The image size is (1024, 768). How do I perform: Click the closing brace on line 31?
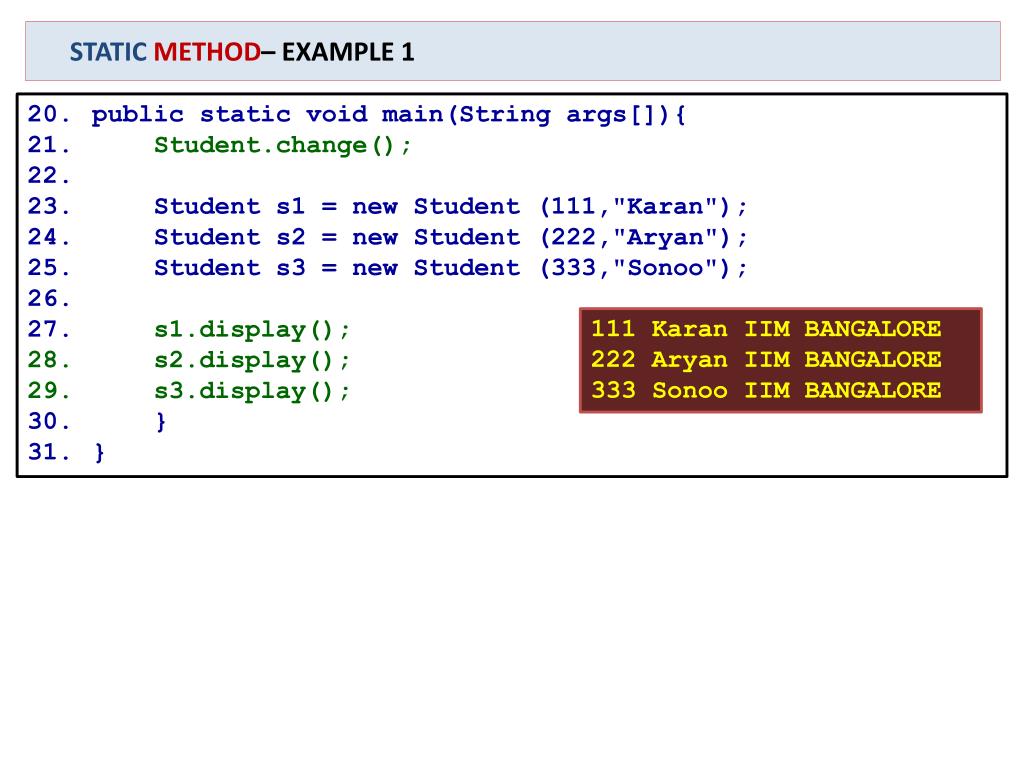[99, 453]
